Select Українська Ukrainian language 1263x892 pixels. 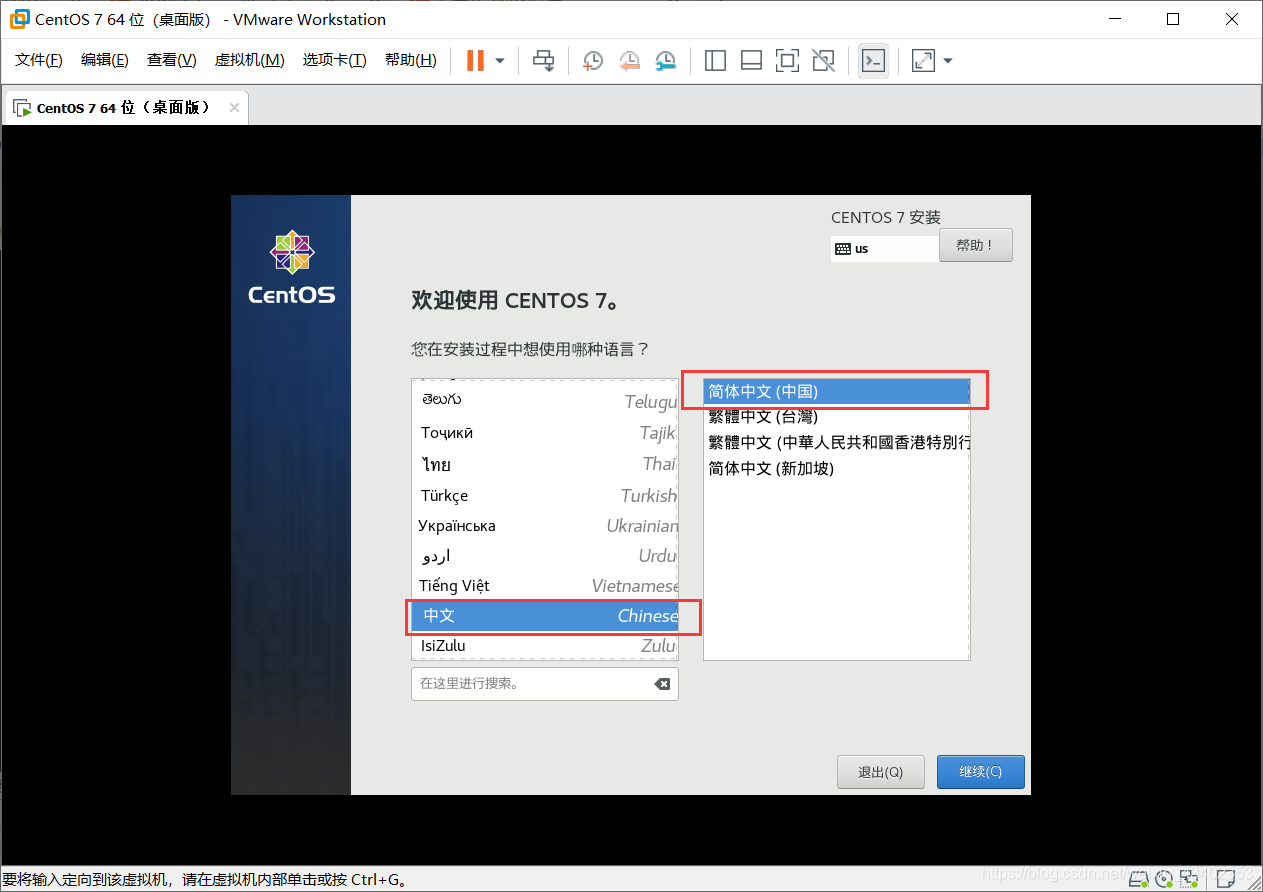pyautogui.click(x=545, y=526)
